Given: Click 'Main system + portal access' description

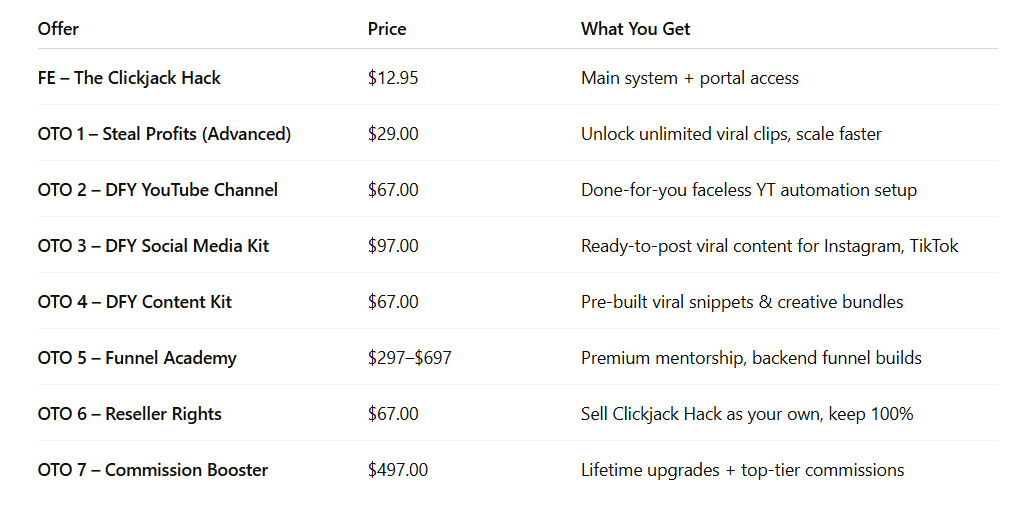Looking at the screenshot, I should pyautogui.click(x=690, y=78).
